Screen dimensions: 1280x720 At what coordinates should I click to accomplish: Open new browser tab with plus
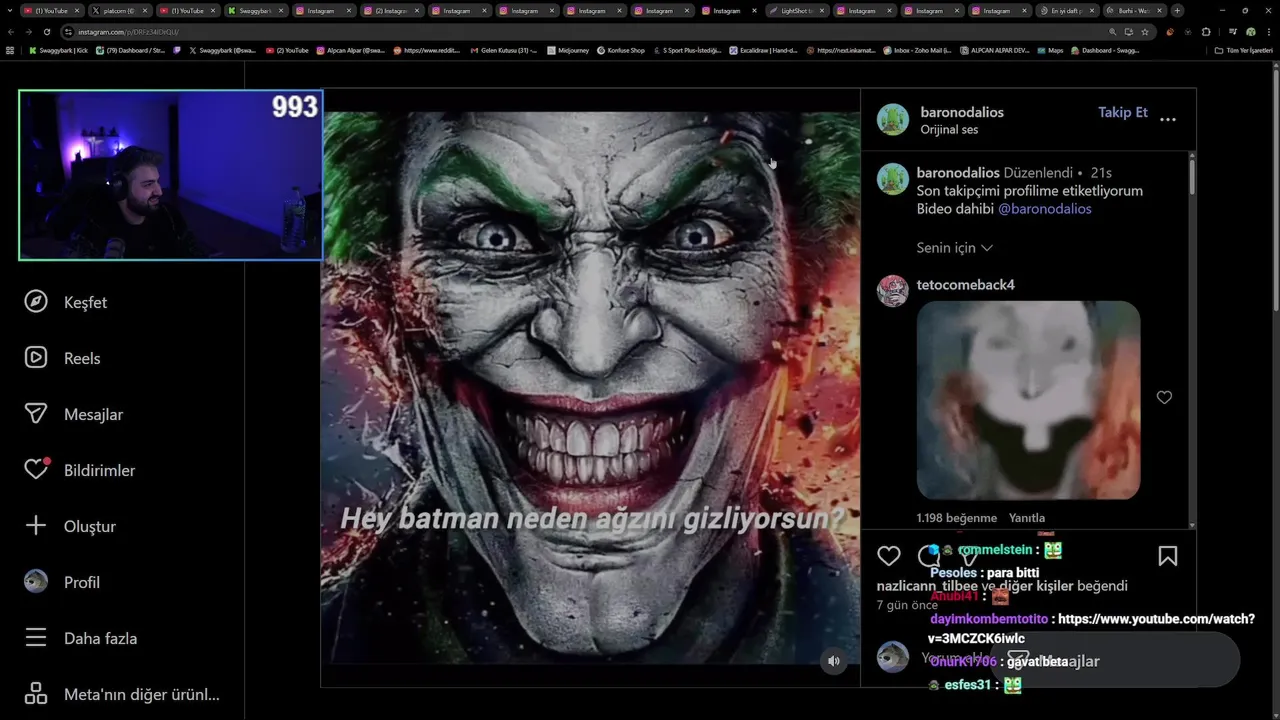(1177, 10)
